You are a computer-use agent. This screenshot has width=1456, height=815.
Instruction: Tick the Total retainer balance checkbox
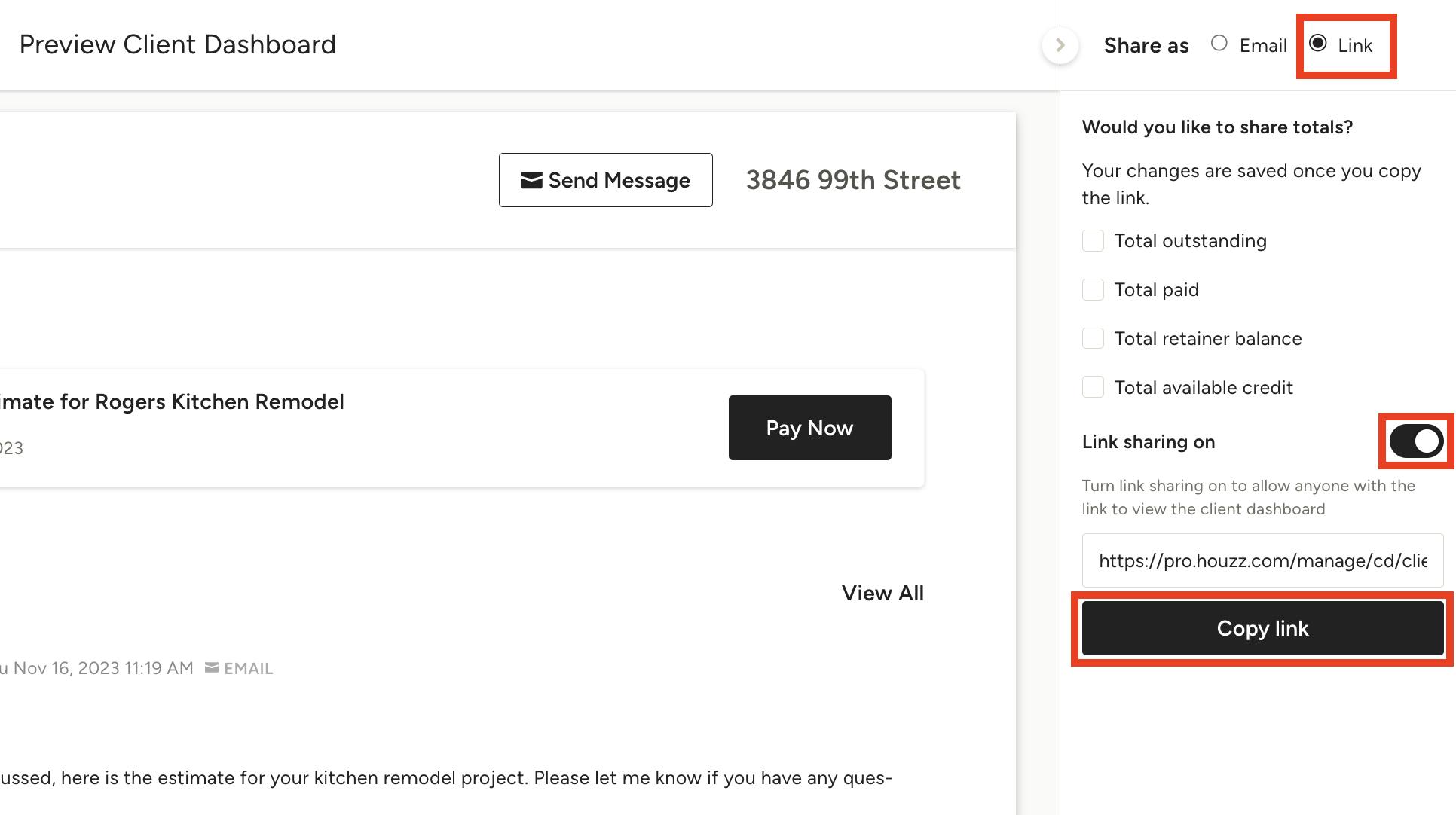1093,339
